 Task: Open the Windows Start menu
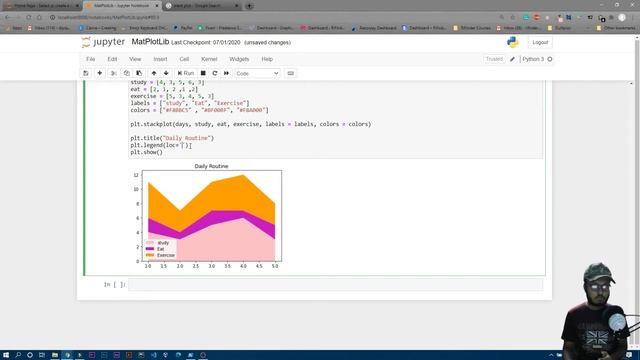(x=6, y=355)
